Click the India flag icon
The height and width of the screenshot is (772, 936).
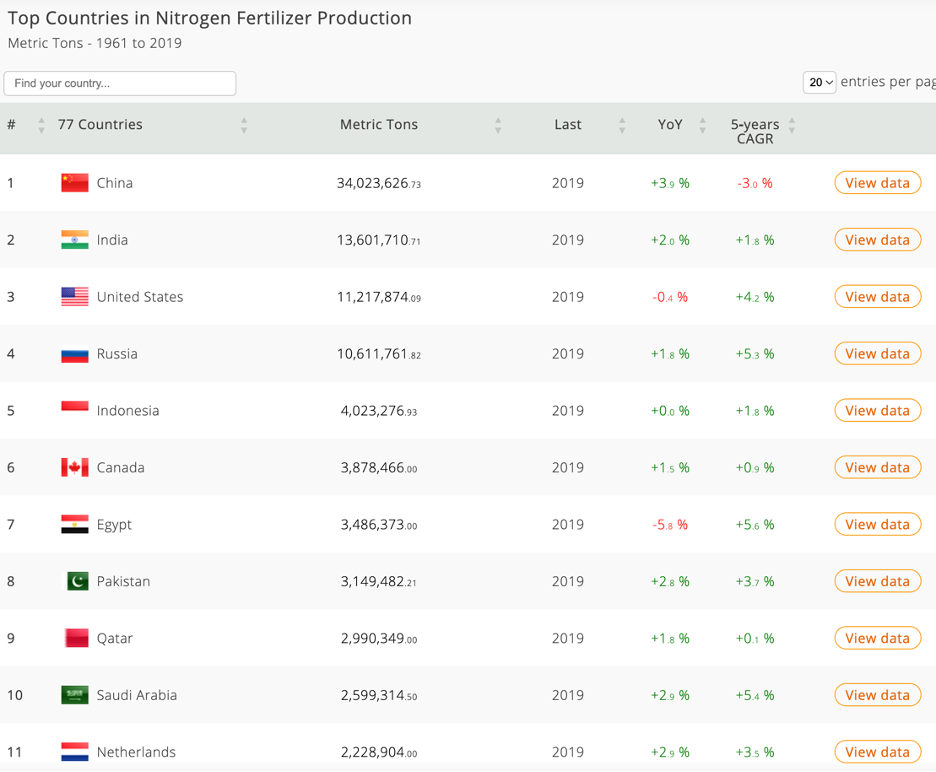click(75, 239)
